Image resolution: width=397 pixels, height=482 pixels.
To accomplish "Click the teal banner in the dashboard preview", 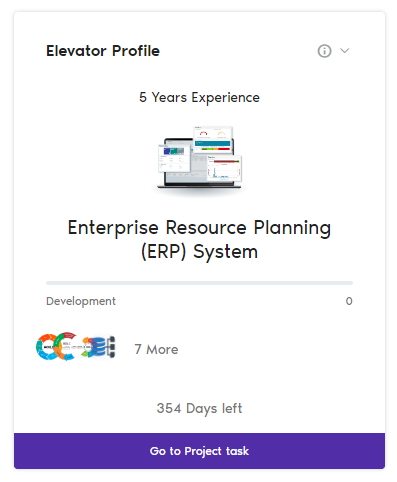I will point(212,143).
